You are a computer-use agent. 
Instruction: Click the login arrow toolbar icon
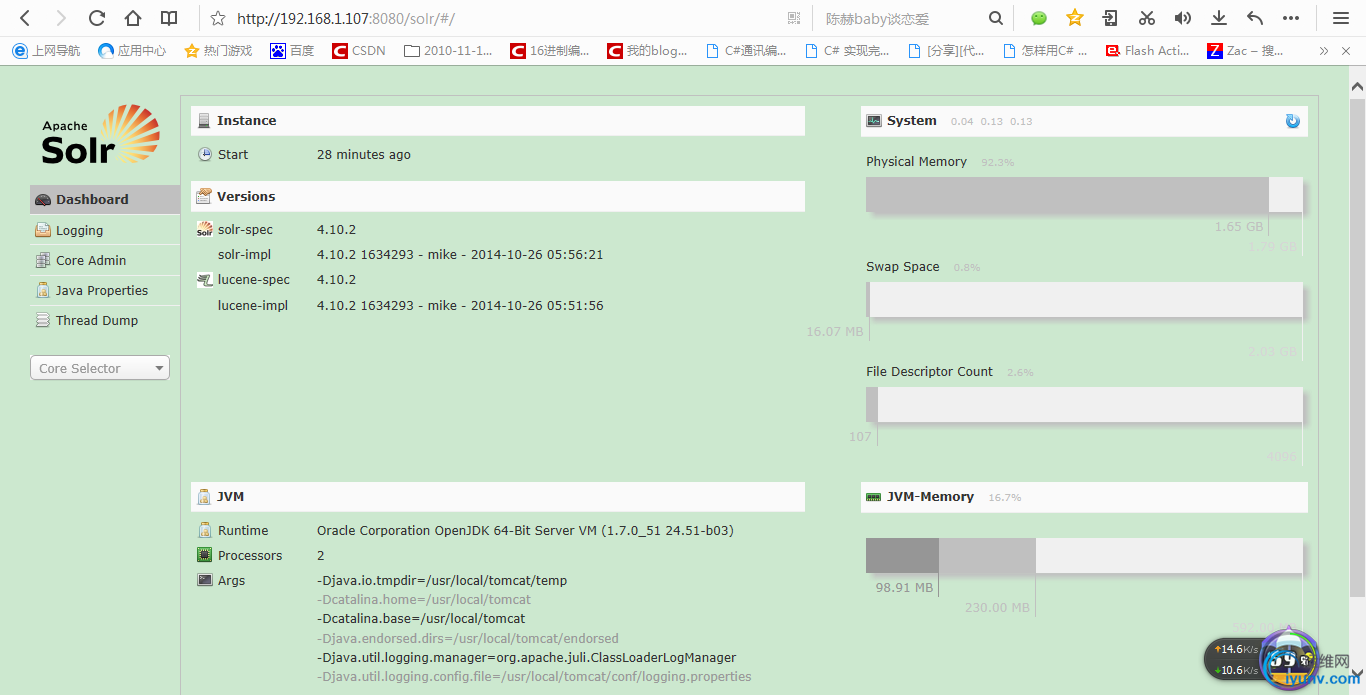pos(1110,18)
